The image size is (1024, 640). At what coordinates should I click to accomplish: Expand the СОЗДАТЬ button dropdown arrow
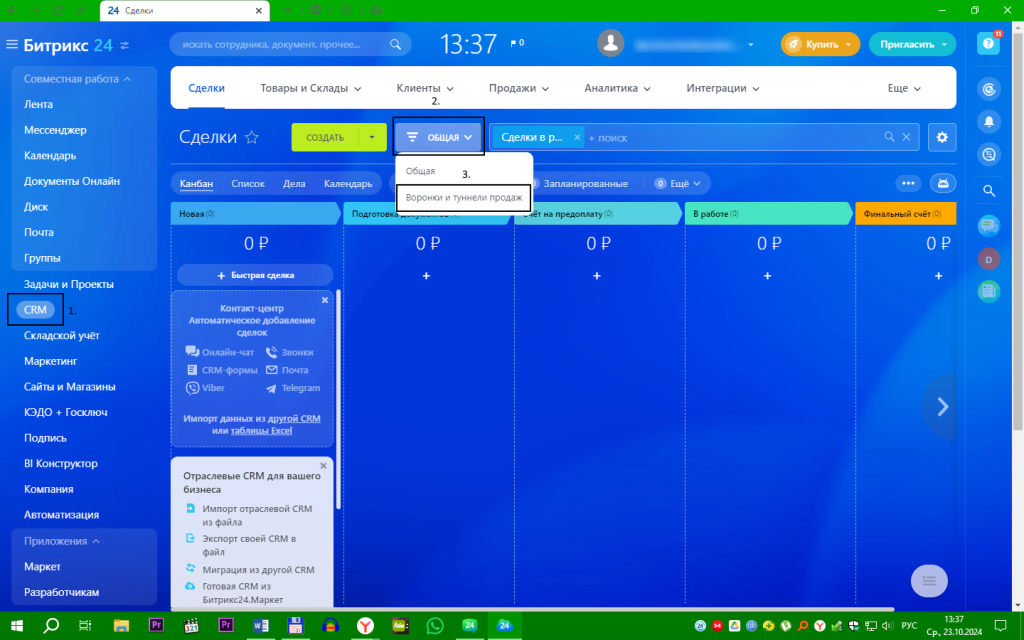(372, 137)
